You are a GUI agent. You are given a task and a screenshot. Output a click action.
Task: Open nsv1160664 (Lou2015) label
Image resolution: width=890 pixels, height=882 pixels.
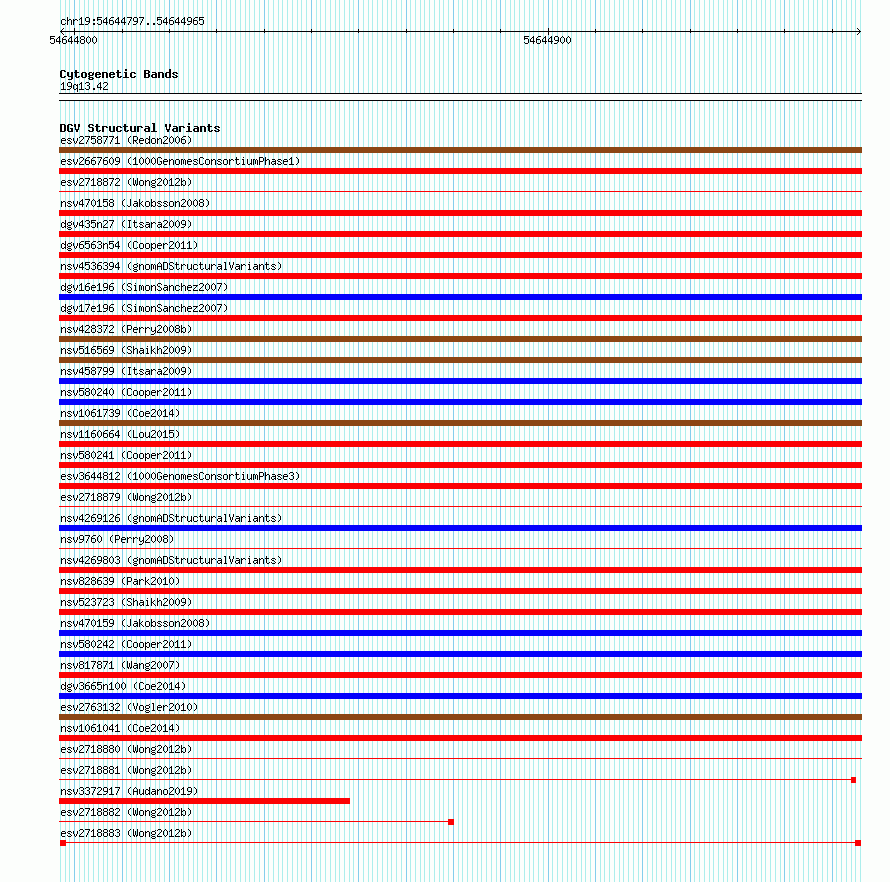120,434
